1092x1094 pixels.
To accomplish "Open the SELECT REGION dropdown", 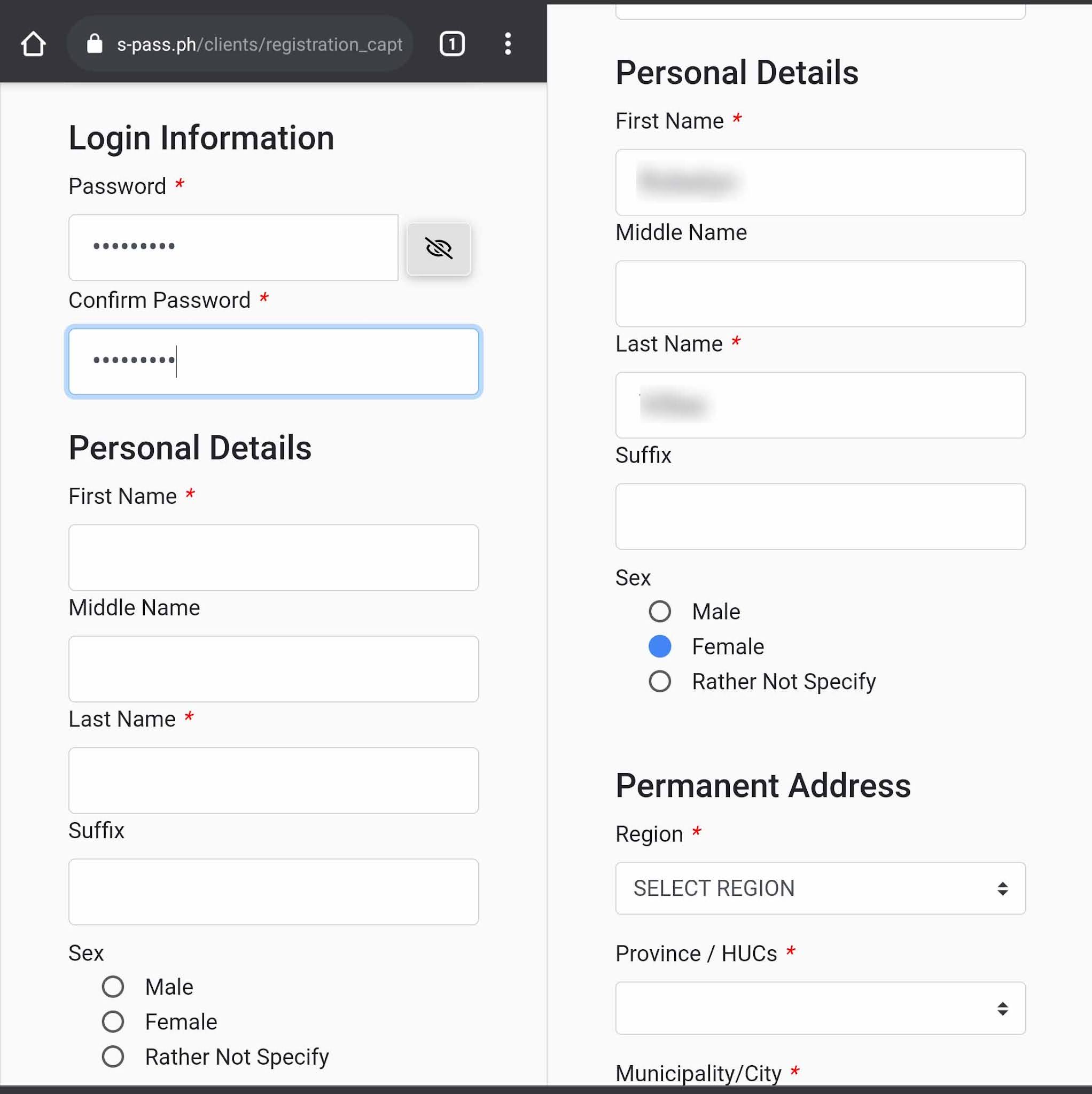I will tap(821, 888).
